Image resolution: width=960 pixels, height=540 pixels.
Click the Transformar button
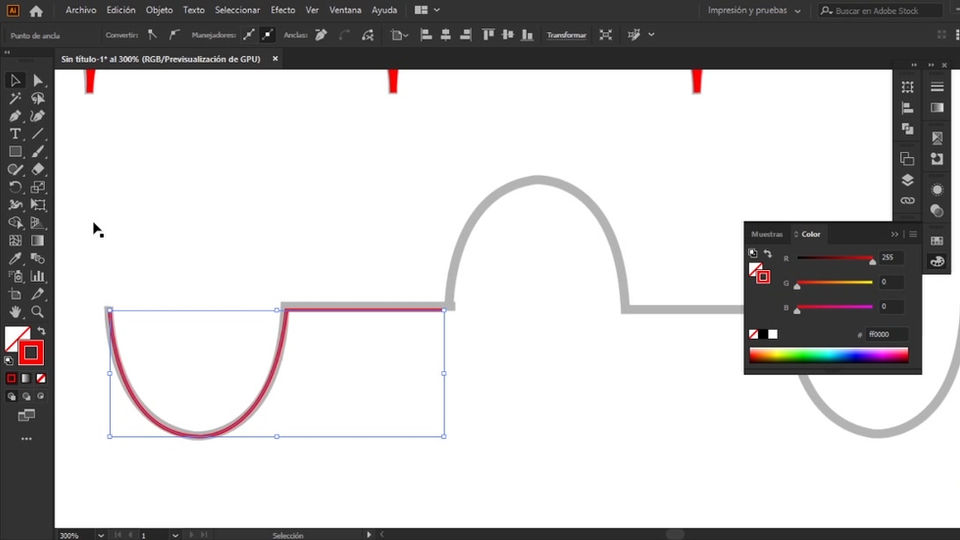pyautogui.click(x=566, y=35)
